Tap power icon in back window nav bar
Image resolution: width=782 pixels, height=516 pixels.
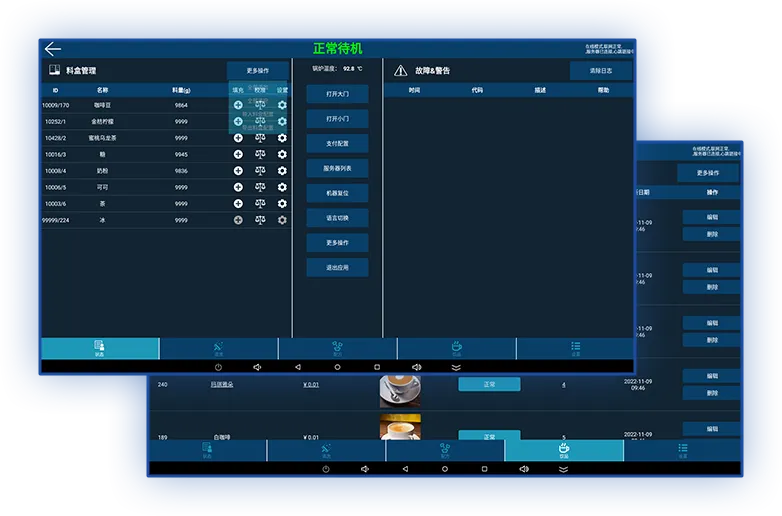(x=326, y=469)
